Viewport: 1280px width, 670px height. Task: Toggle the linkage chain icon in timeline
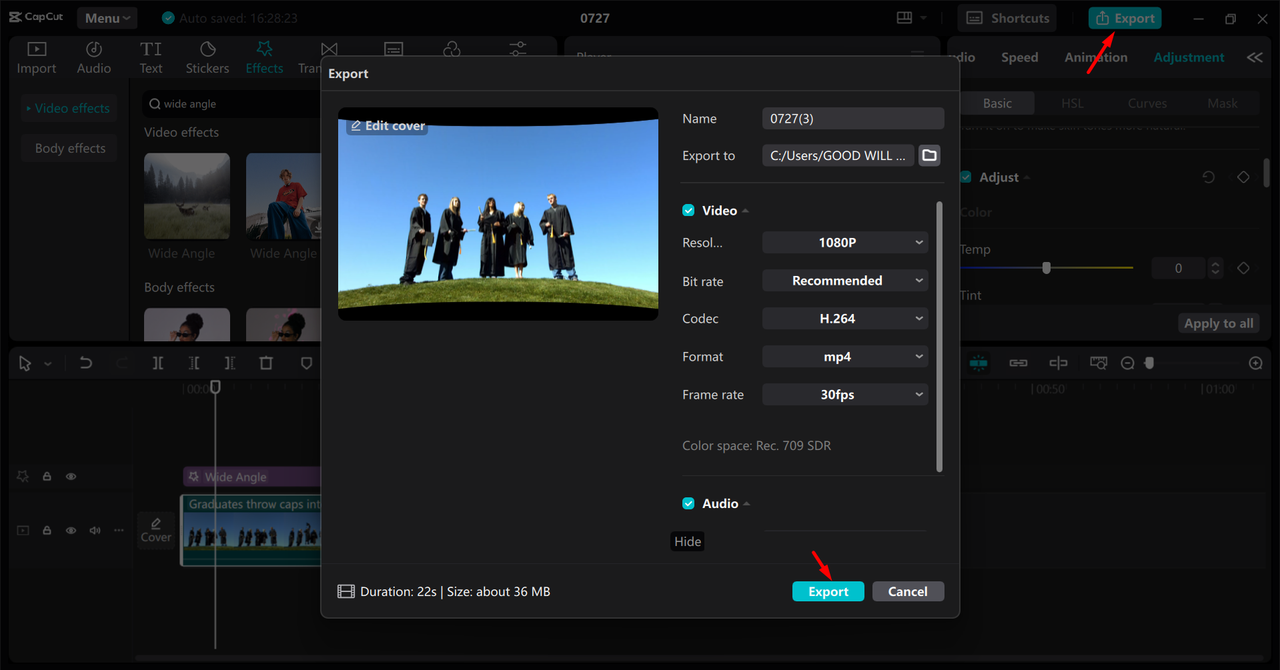(x=1018, y=363)
